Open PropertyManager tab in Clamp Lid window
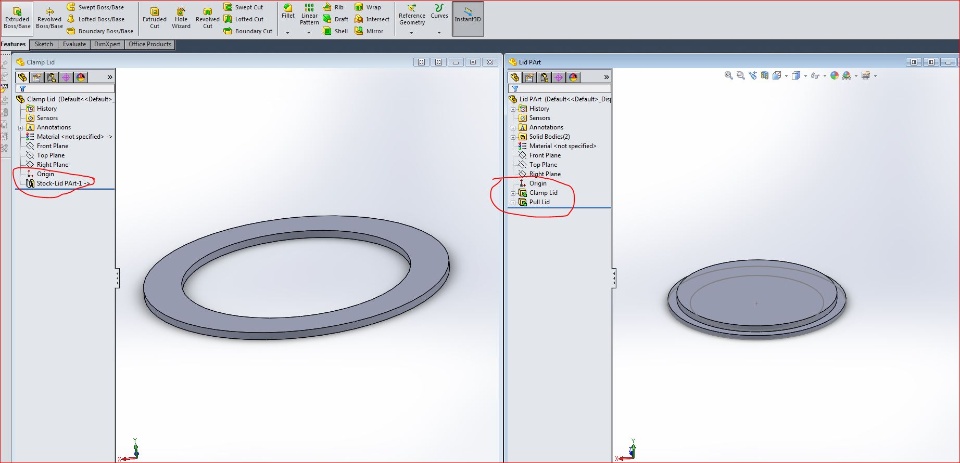Viewport: 960px width, 463px height. click(37, 77)
